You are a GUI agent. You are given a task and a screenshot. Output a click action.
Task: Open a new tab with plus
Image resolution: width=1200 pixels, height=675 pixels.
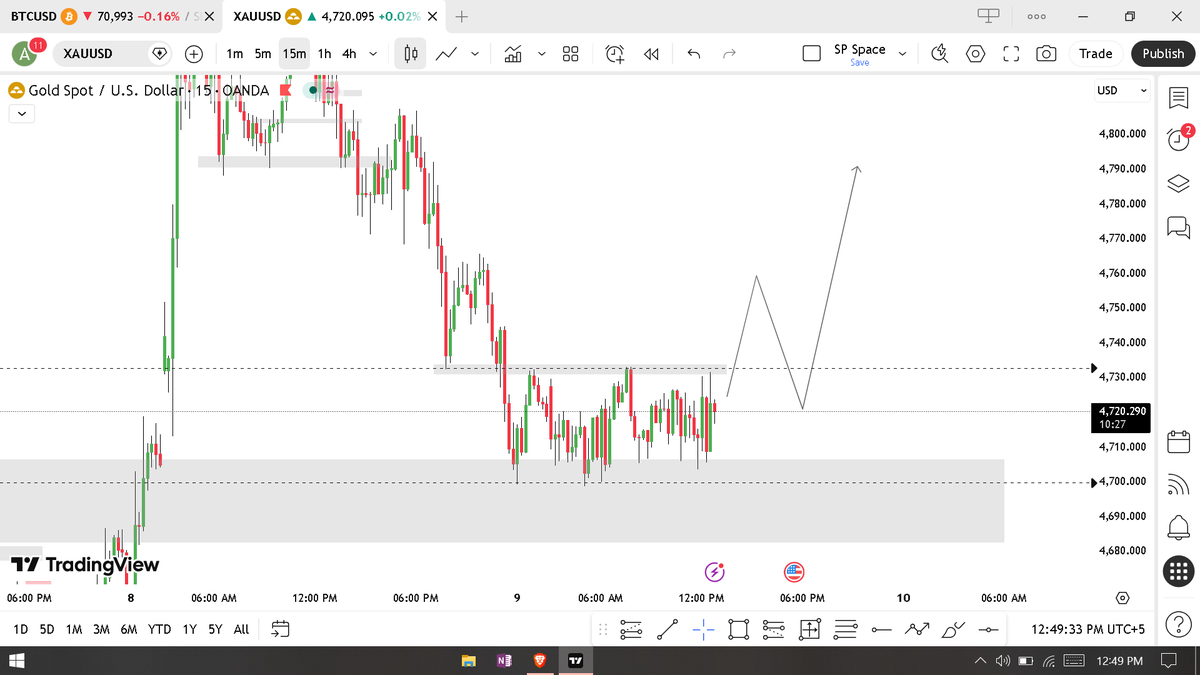point(461,17)
